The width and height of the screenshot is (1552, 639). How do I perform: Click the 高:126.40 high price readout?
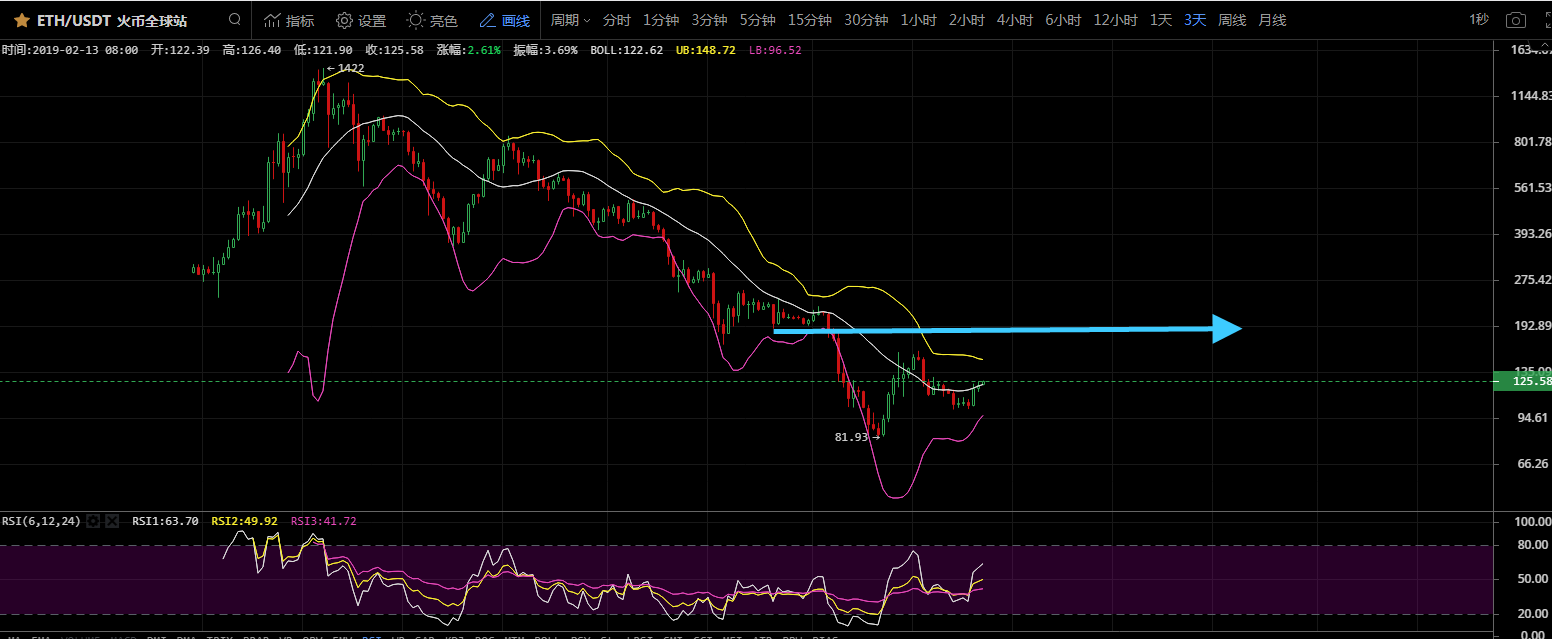click(252, 50)
